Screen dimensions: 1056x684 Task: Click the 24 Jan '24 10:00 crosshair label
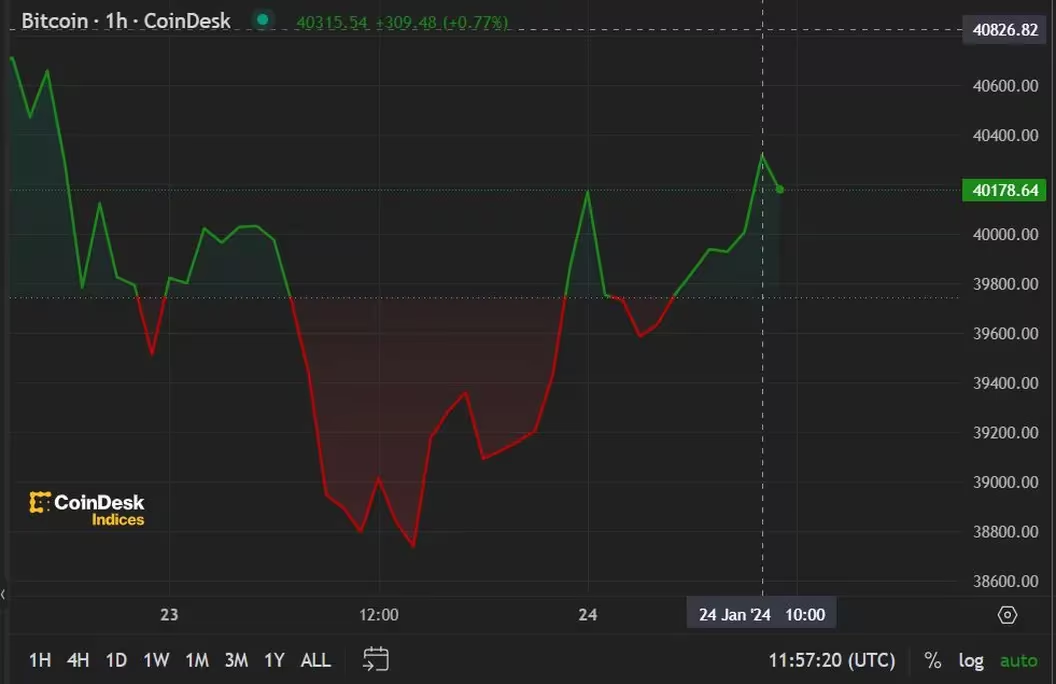click(761, 614)
